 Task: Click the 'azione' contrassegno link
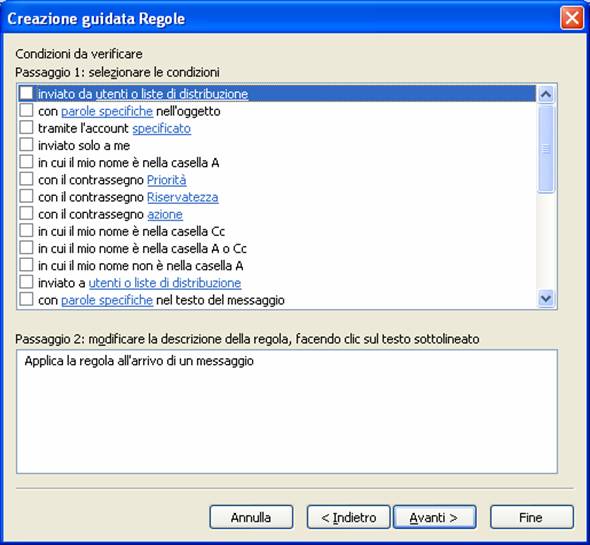(165, 215)
